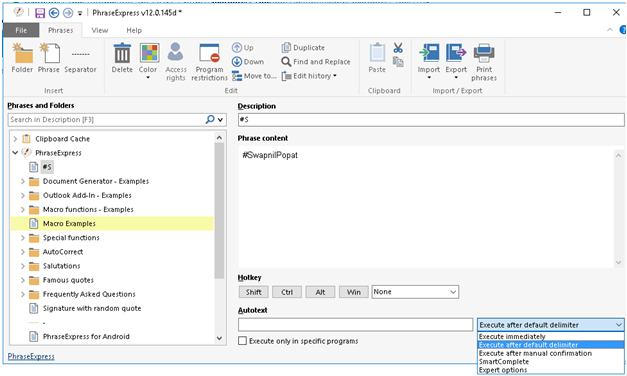Image resolution: width=627 pixels, height=376 pixels.
Task: Select Frequently Asked Questions folder
Action: coord(89,294)
